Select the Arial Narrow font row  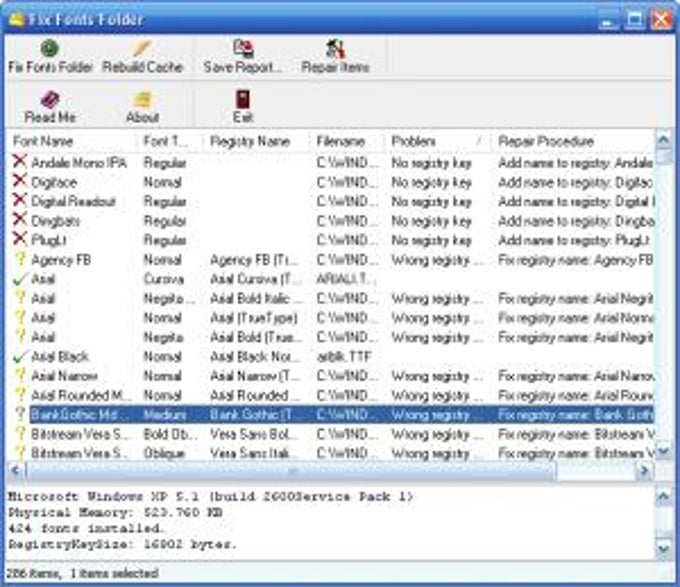tap(330, 376)
